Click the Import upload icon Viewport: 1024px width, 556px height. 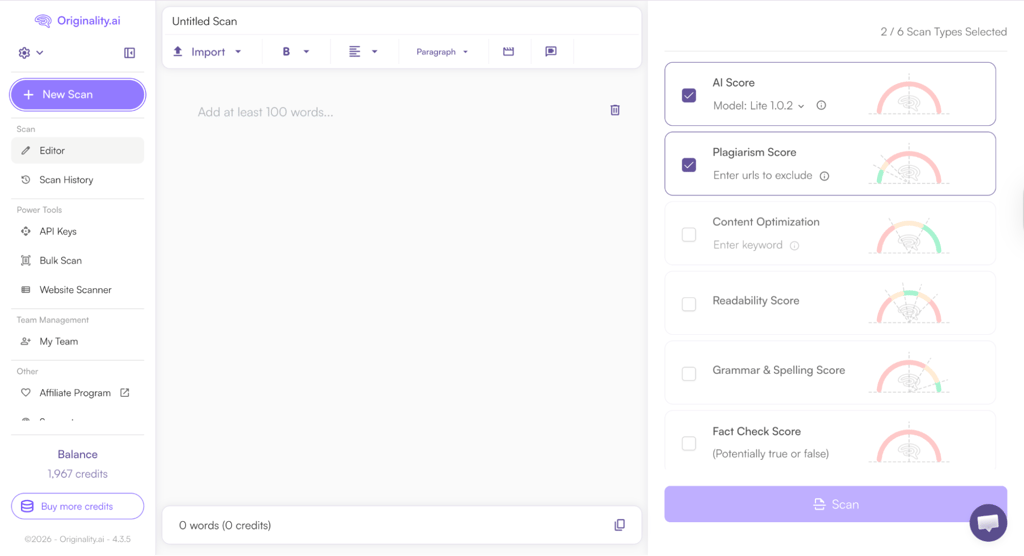[x=178, y=51]
